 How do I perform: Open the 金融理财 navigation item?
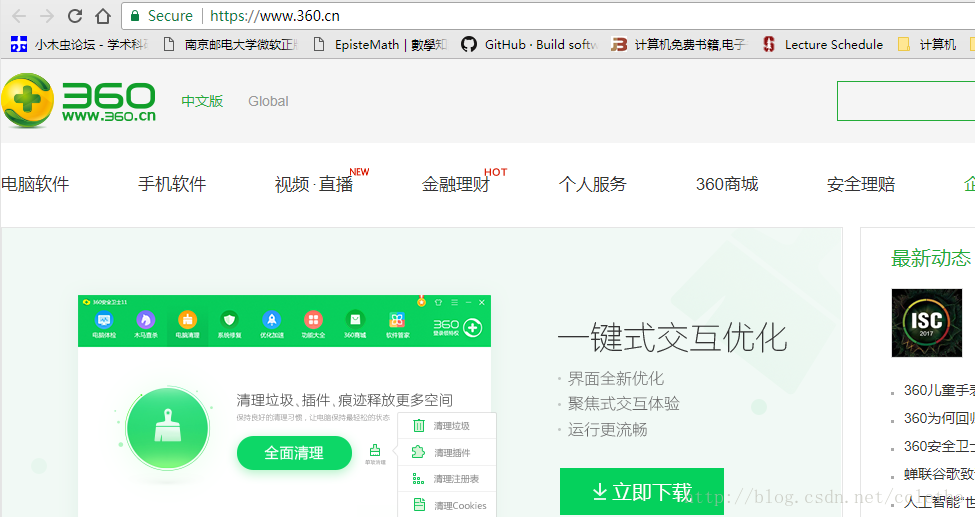click(x=456, y=184)
